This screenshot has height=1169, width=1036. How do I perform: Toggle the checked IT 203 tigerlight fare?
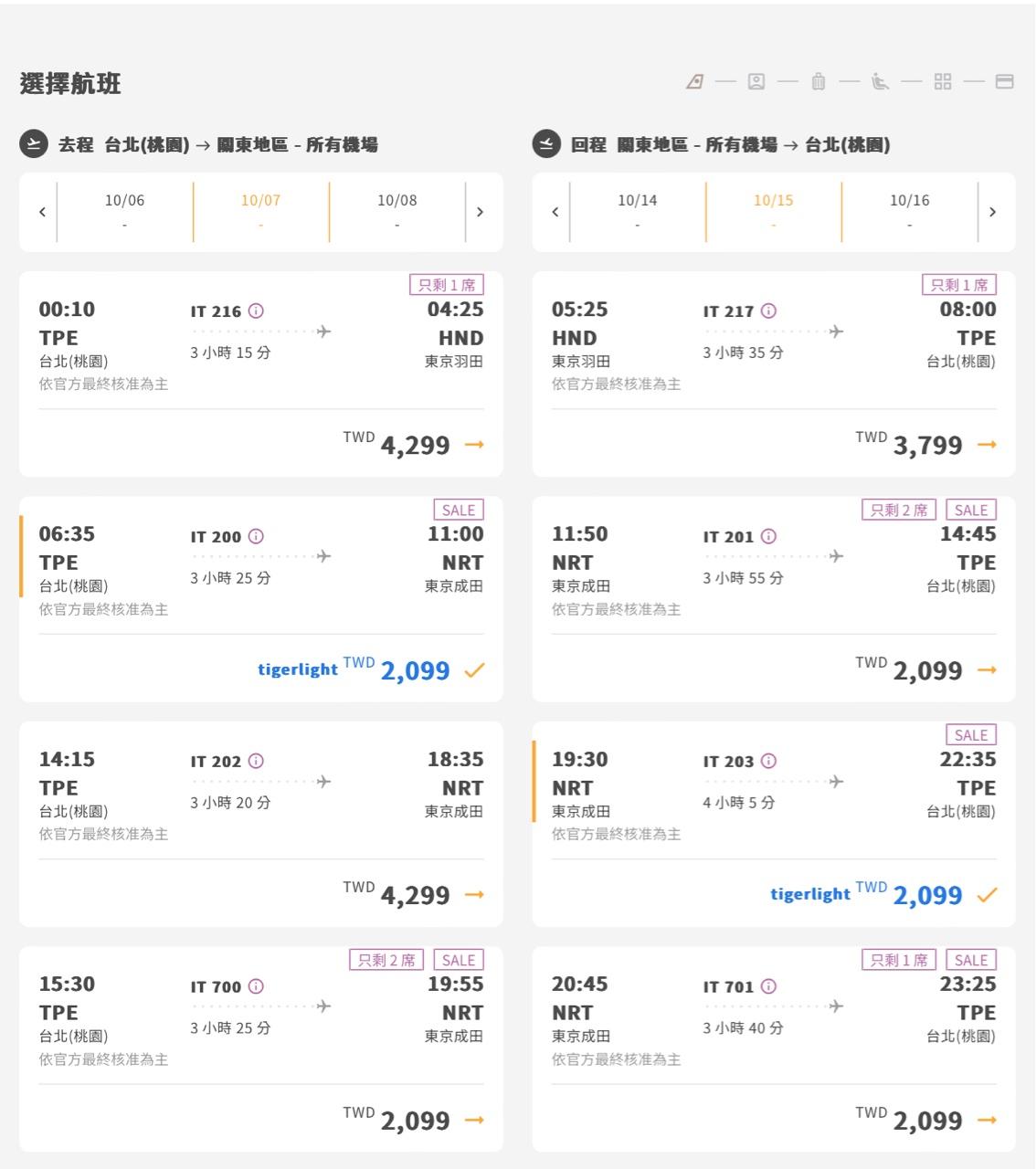(987, 895)
